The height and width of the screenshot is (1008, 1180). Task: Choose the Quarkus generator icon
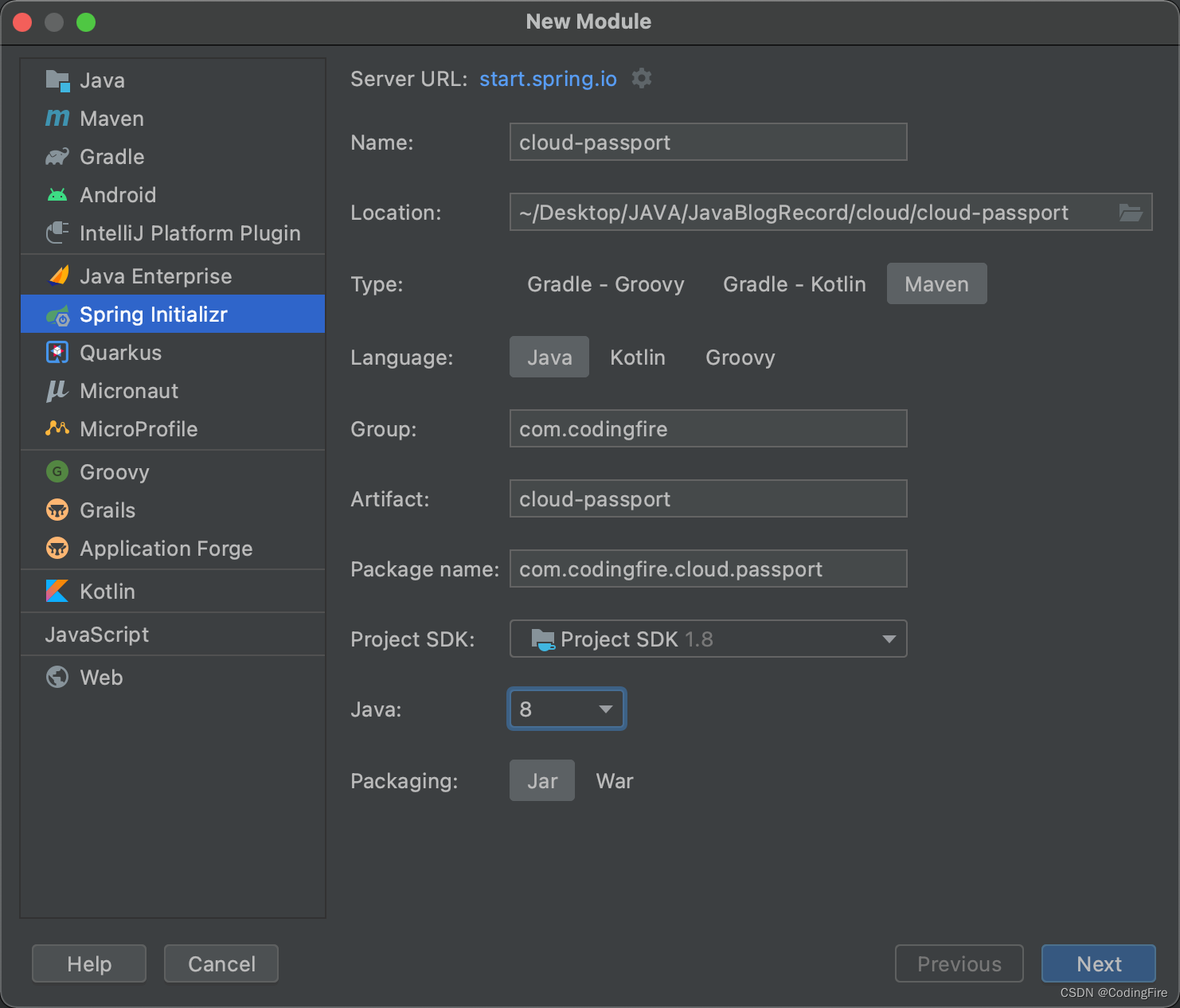pos(57,353)
